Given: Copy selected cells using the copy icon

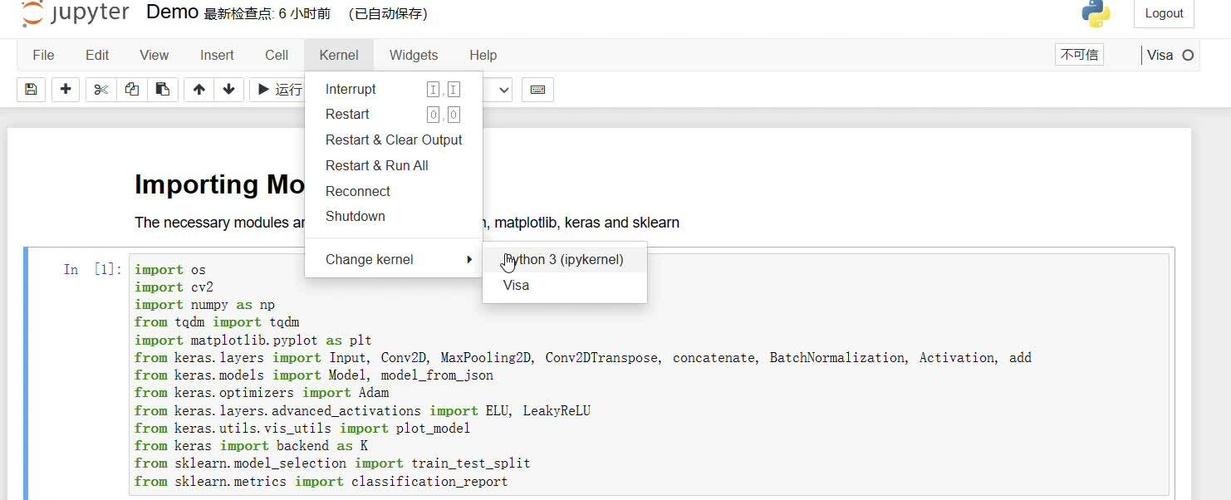Looking at the screenshot, I should tap(132, 89).
